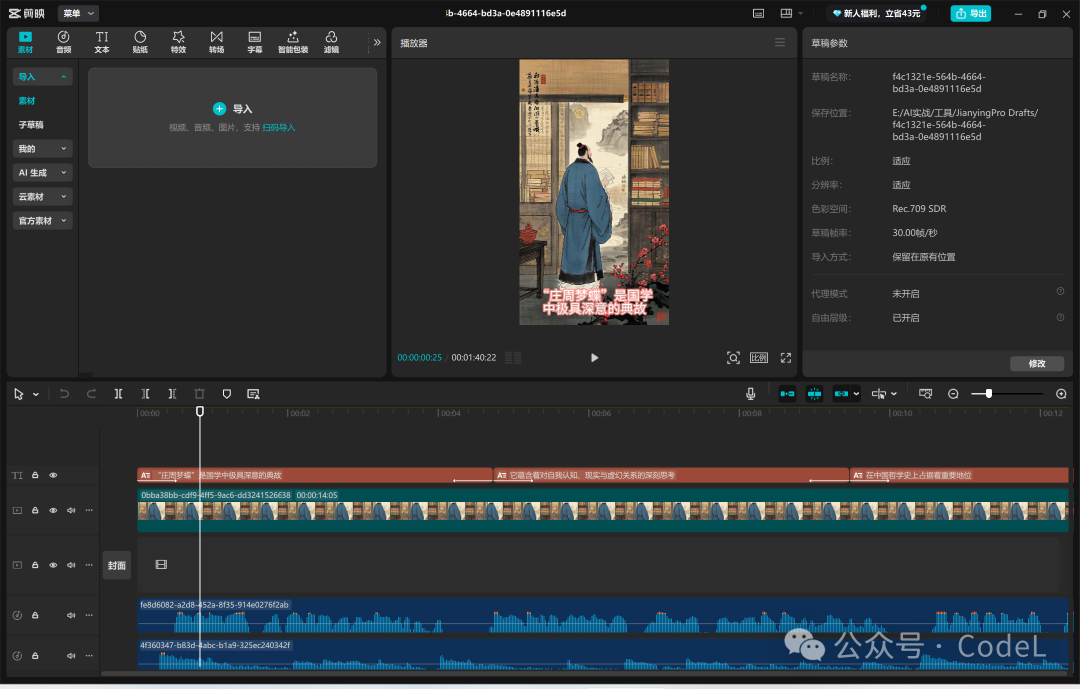Expand the 官方素材 sidebar section
1080x689 pixels.
point(43,221)
